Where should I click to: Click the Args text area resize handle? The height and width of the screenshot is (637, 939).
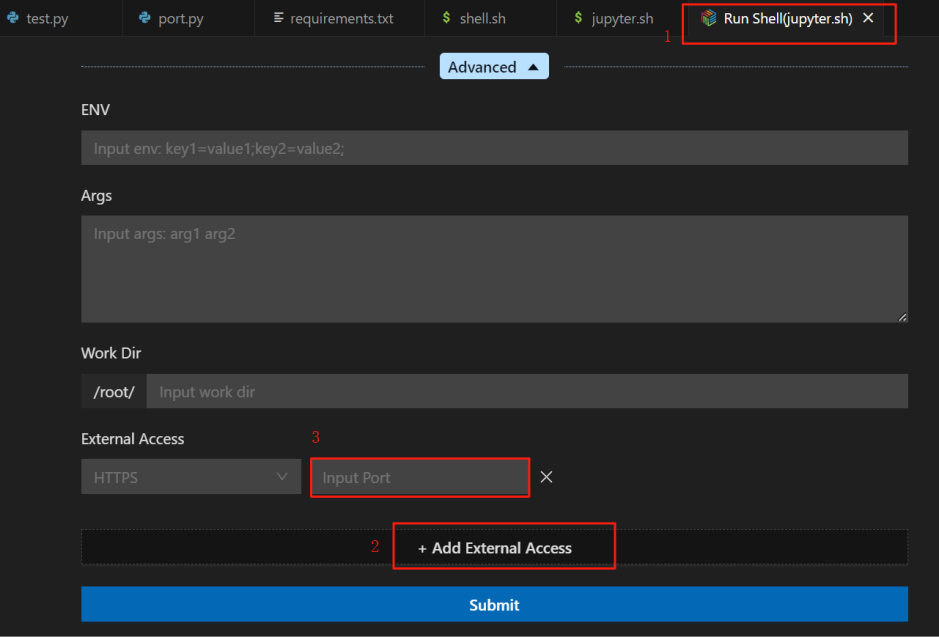pyautogui.click(x=902, y=317)
